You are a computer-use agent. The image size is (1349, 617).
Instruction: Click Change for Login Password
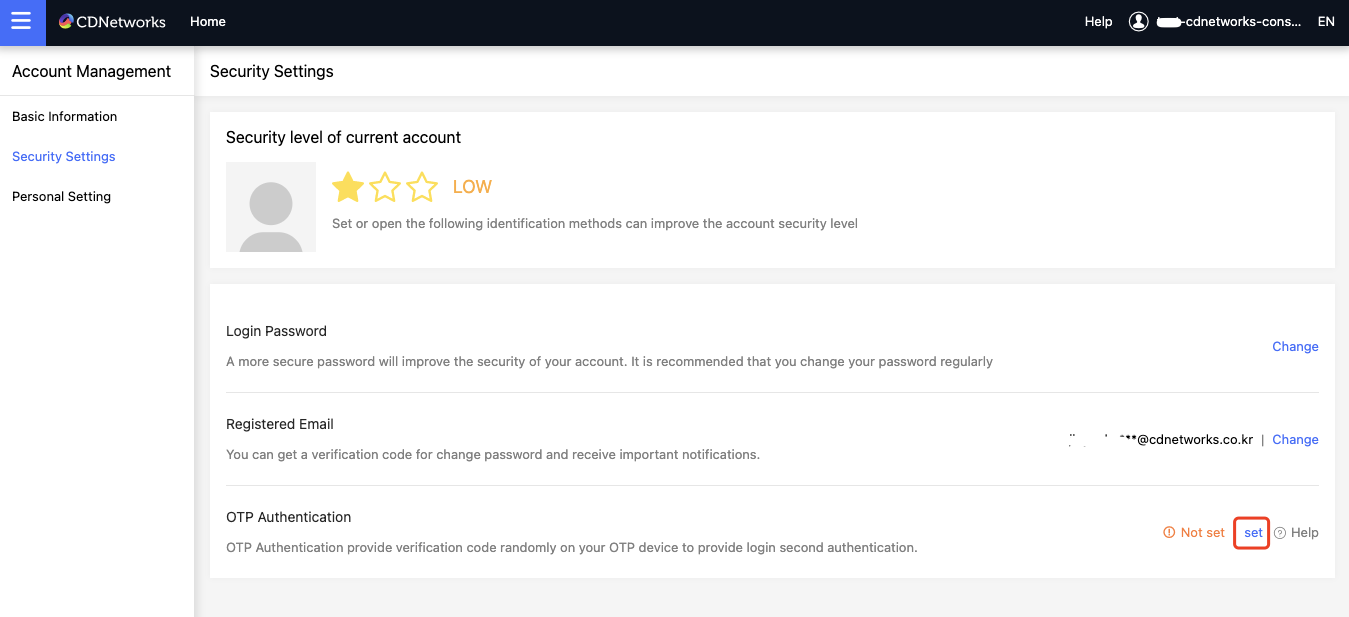1295,347
